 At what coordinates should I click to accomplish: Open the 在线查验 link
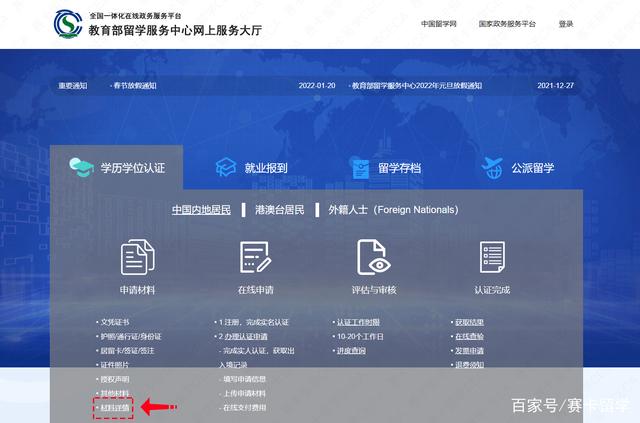pyautogui.click(x=469, y=336)
